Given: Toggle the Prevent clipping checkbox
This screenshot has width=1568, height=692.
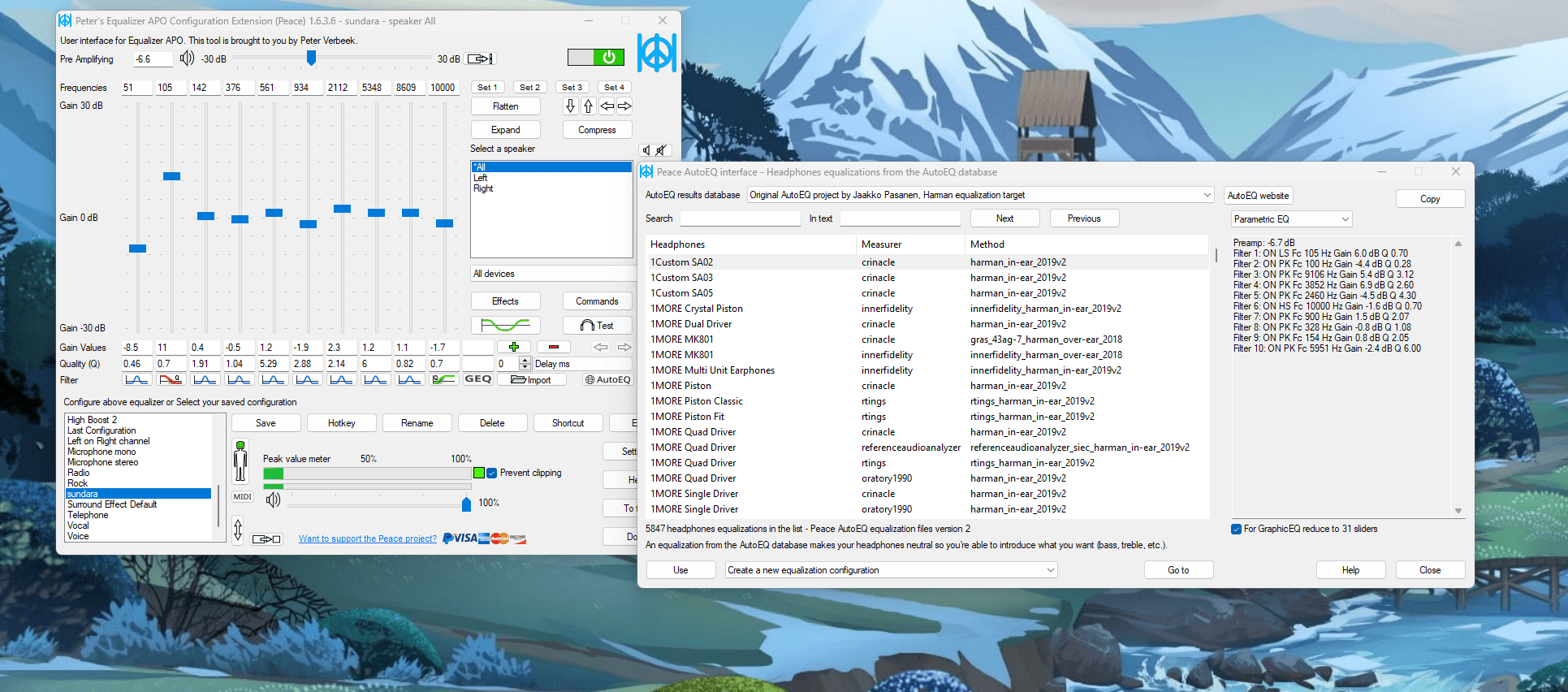Looking at the screenshot, I should [x=491, y=473].
